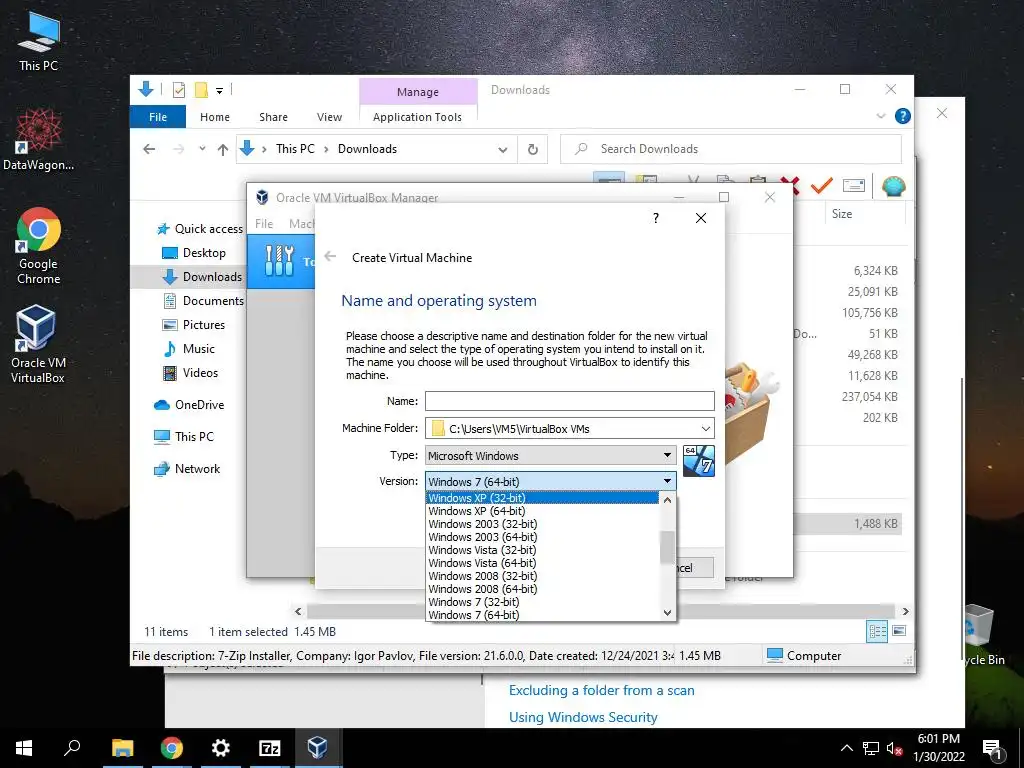This screenshot has height=768, width=1024.
Task: Select Windows XP (64-bit) from the list
Action: 543,511
